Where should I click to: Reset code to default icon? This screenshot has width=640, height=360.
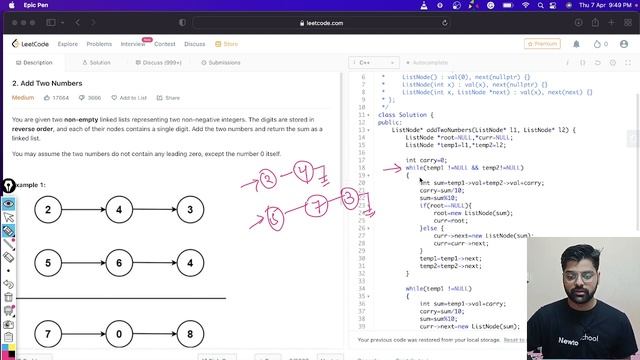598,62
